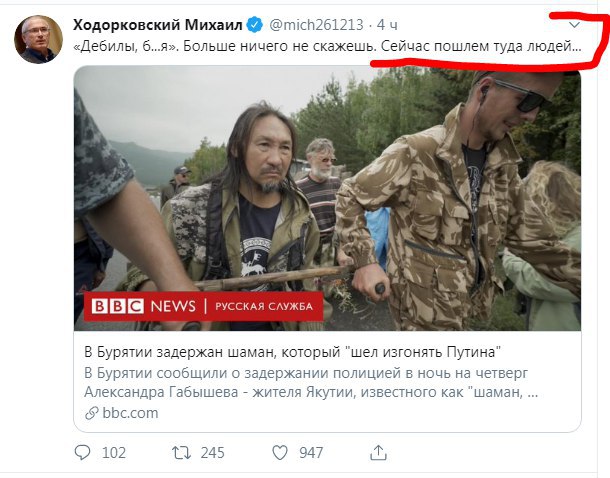
Task: Click the 4 ч tweet timestamp
Action: coord(387,25)
